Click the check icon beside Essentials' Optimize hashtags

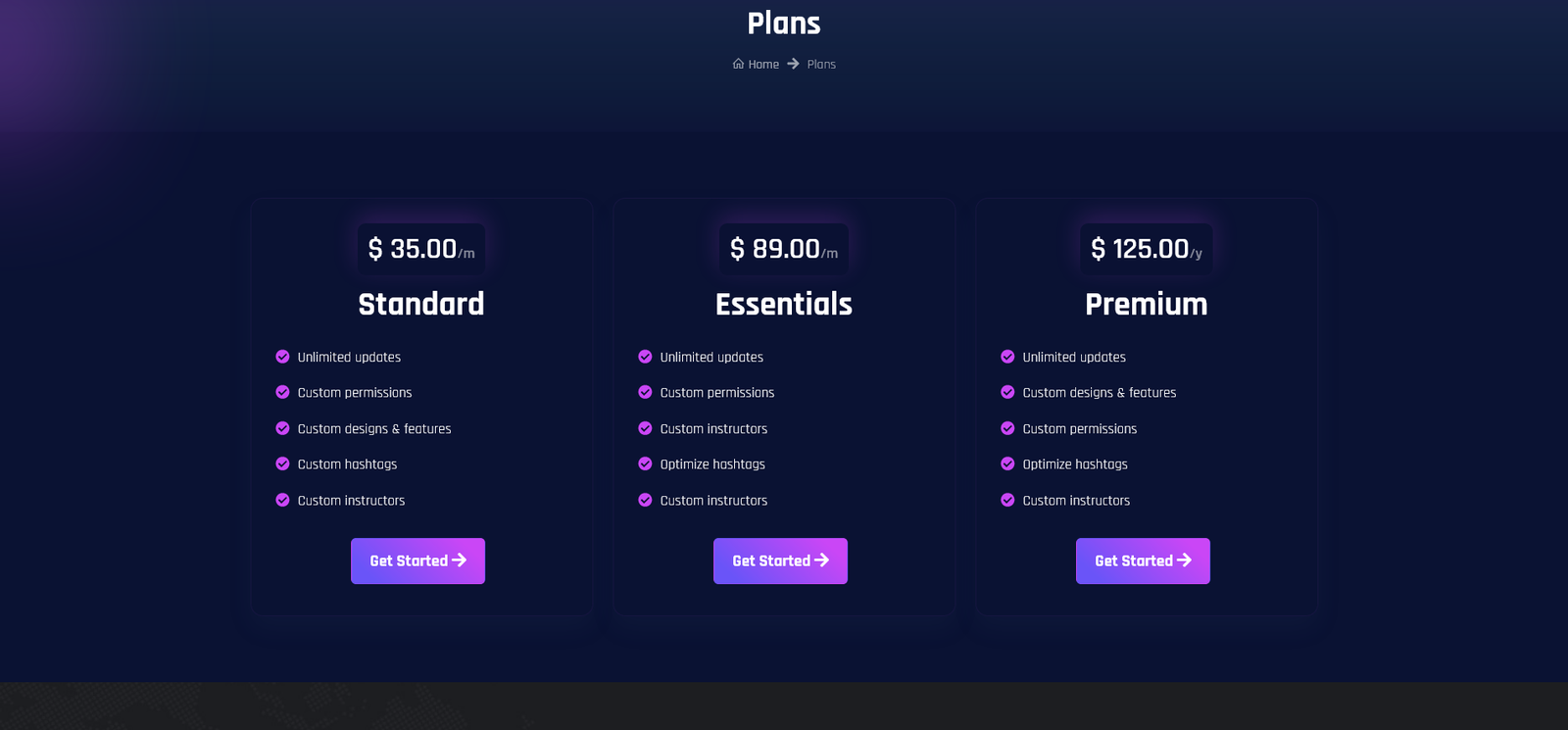[x=645, y=463]
